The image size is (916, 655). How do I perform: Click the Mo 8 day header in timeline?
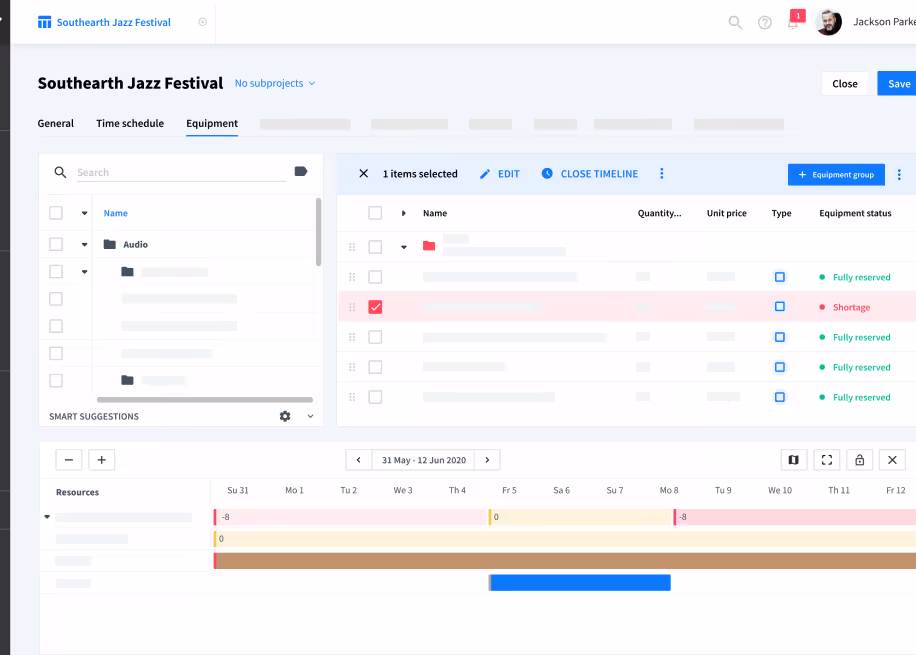pos(669,490)
